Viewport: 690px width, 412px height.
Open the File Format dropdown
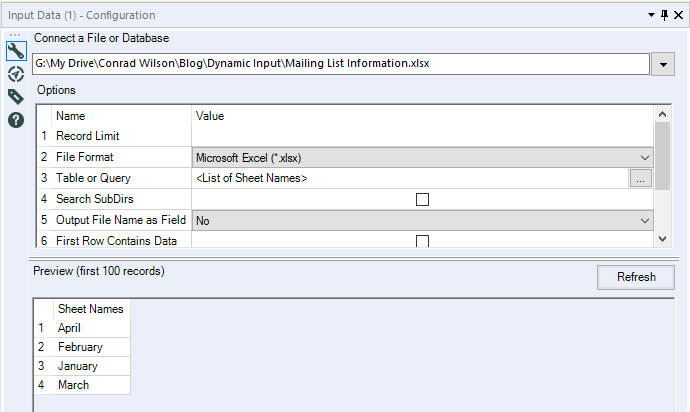click(x=422, y=157)
